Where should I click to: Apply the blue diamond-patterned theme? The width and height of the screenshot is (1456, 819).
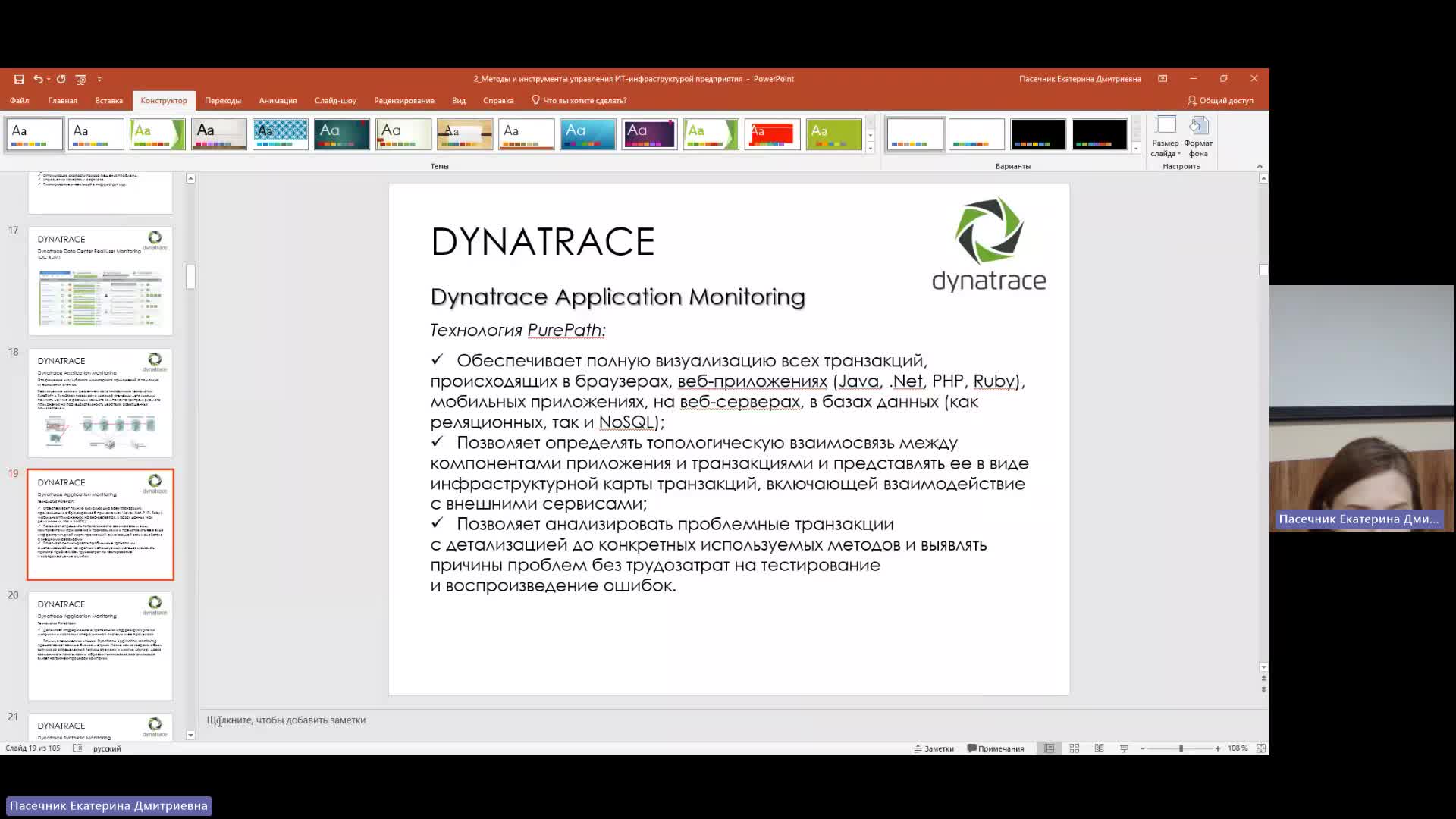click(281, 134)
